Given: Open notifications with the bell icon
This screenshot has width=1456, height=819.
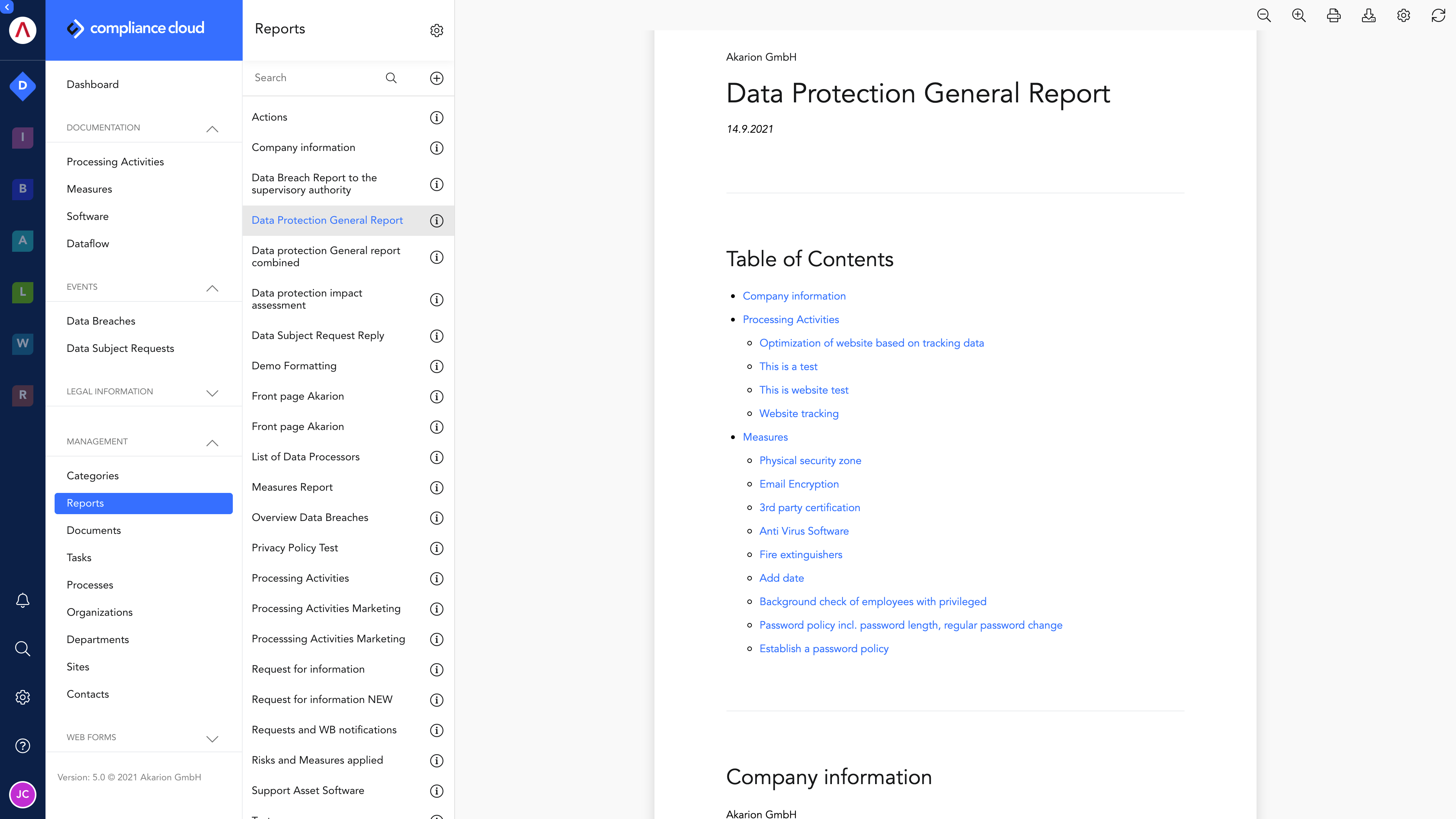Looking at the screenshot, I should 22,600.
